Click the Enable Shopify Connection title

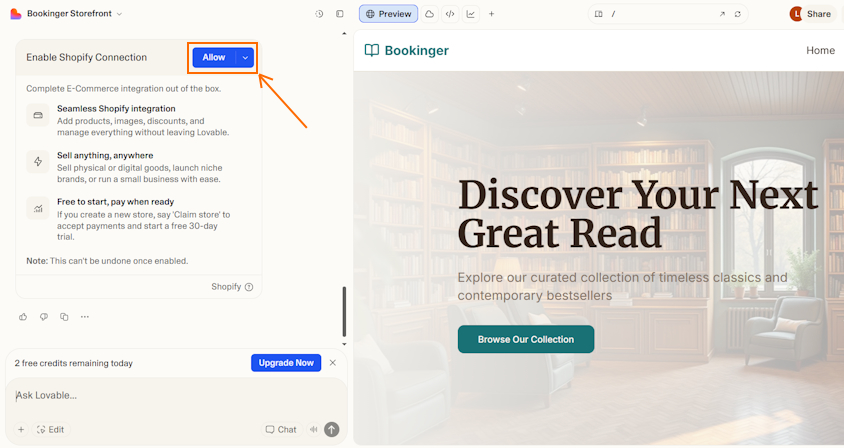[87, 58]
